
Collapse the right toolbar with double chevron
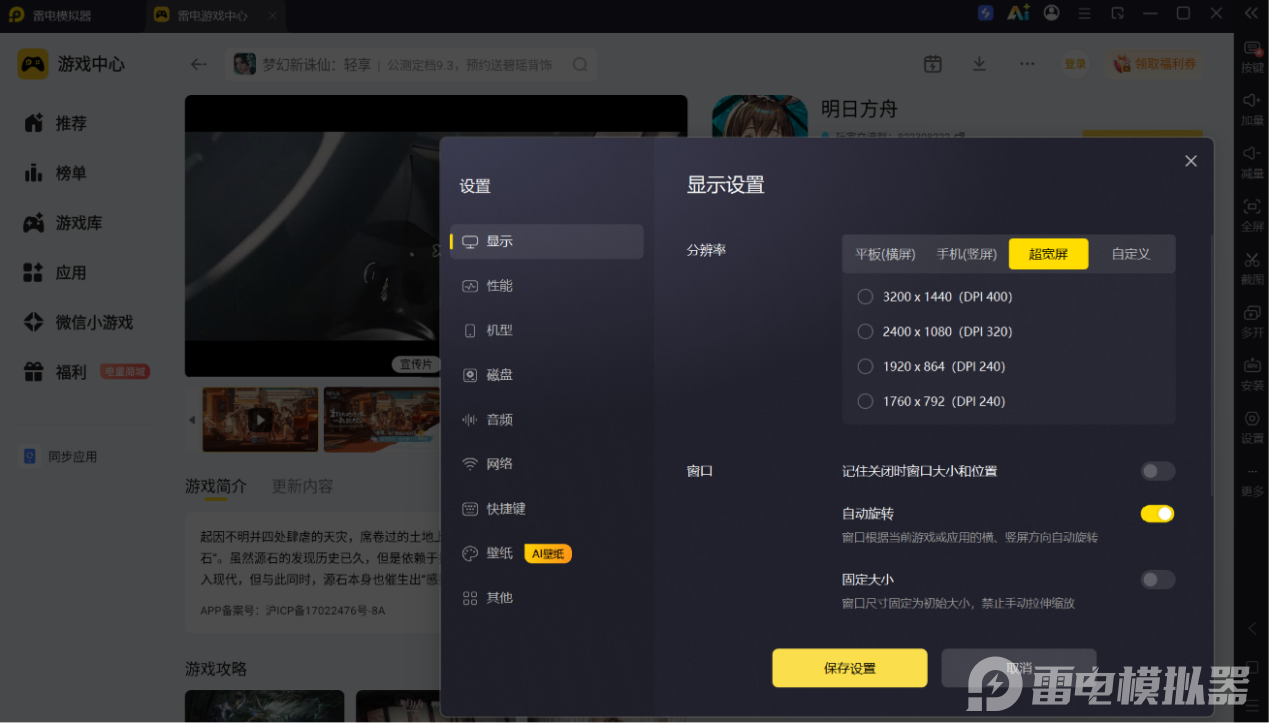(x=1251, y=13)
